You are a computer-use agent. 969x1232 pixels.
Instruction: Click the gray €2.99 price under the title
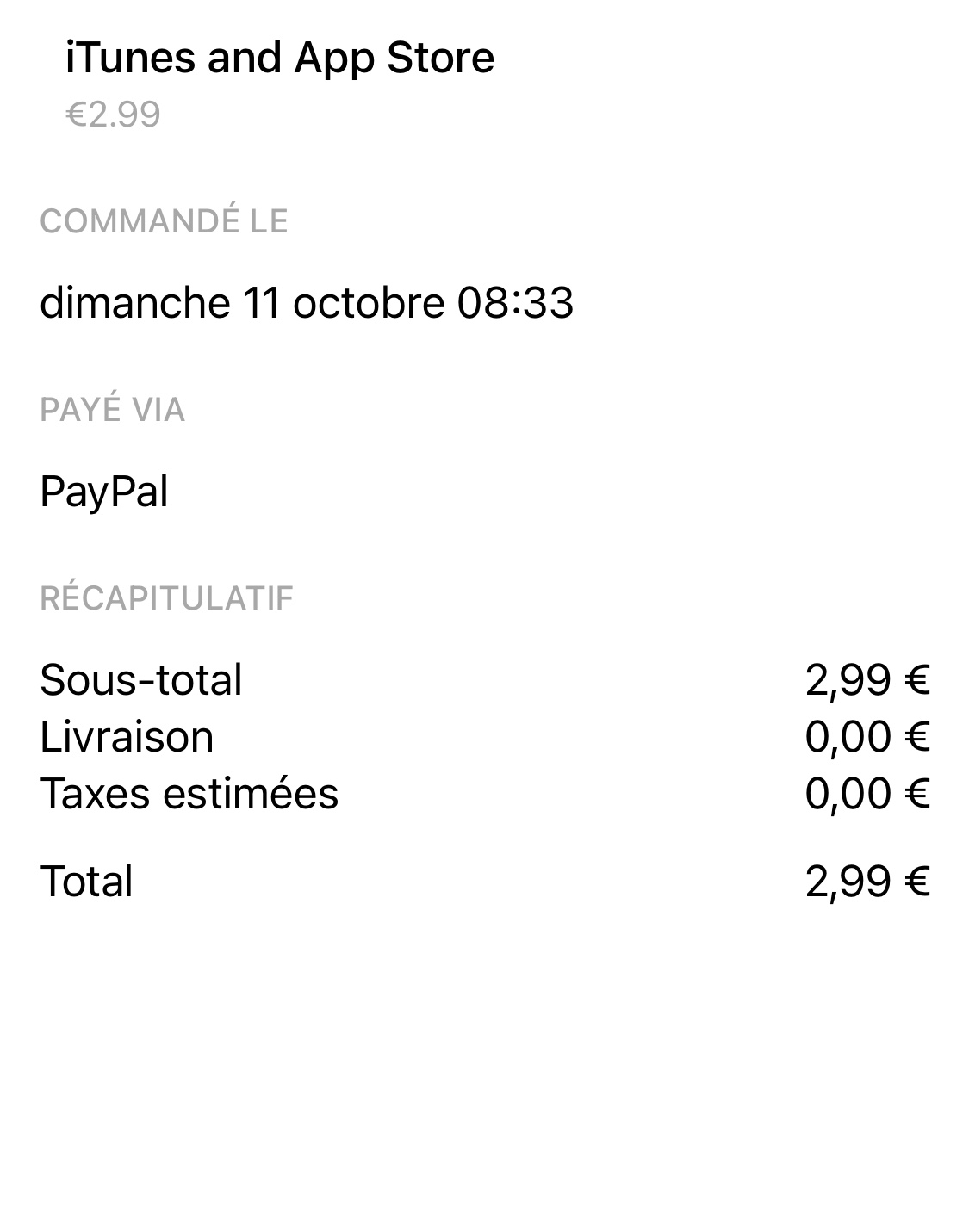(x=113, y=115)
